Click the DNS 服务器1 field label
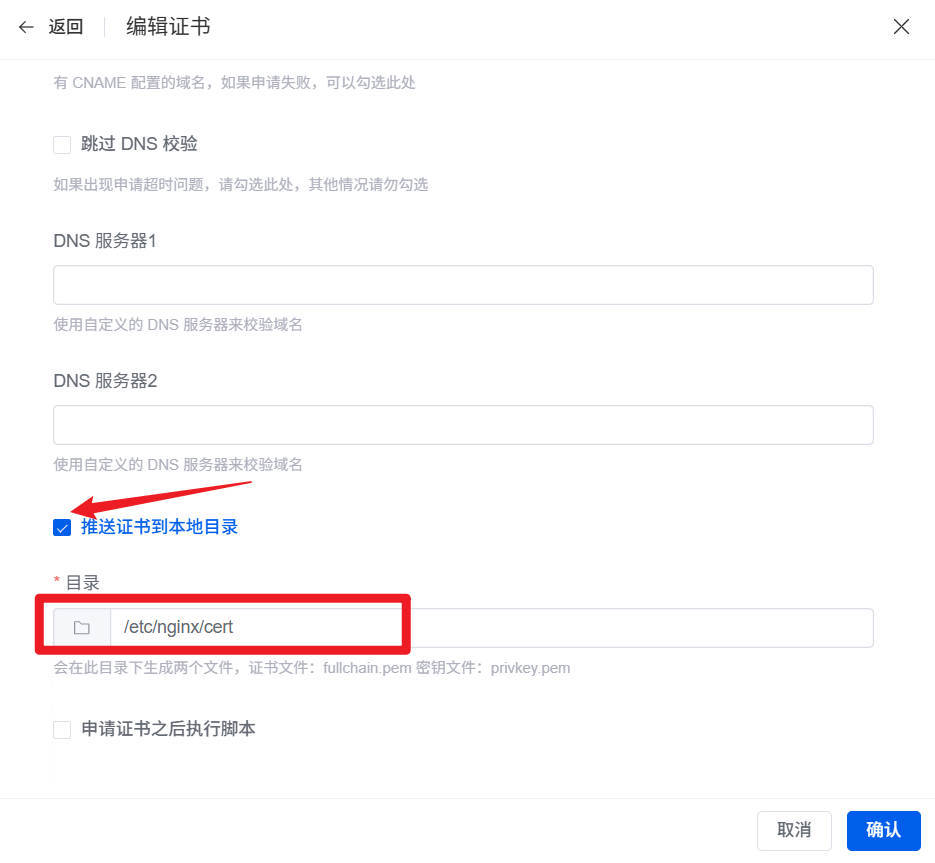This screenshot has width=935, height=863. pyautogui.click(x=105, y=241)
